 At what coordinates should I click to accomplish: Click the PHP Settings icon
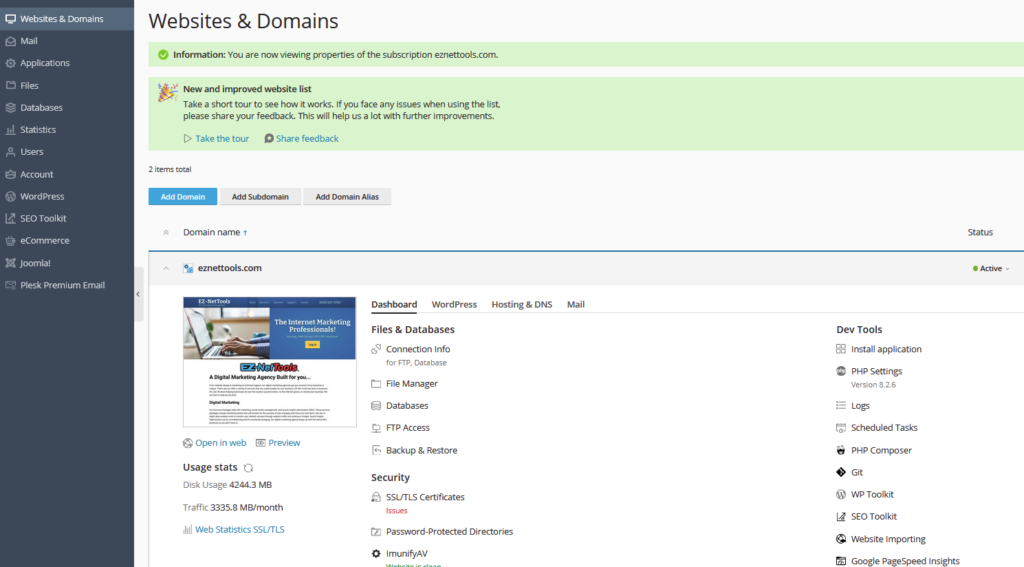tap(841, 372)
